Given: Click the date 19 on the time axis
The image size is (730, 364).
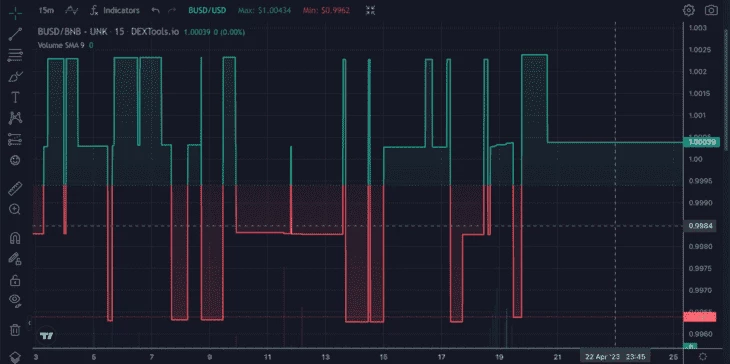Looking at the screenshot, I should pyautogui.click(x=499, y=357).
